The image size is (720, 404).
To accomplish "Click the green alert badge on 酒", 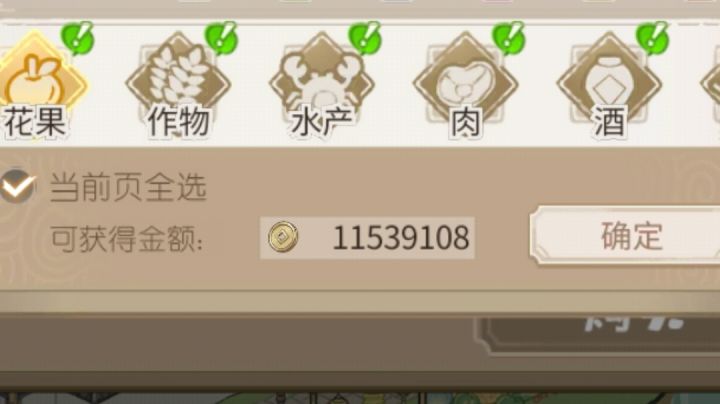I will (x=652, y=38).
